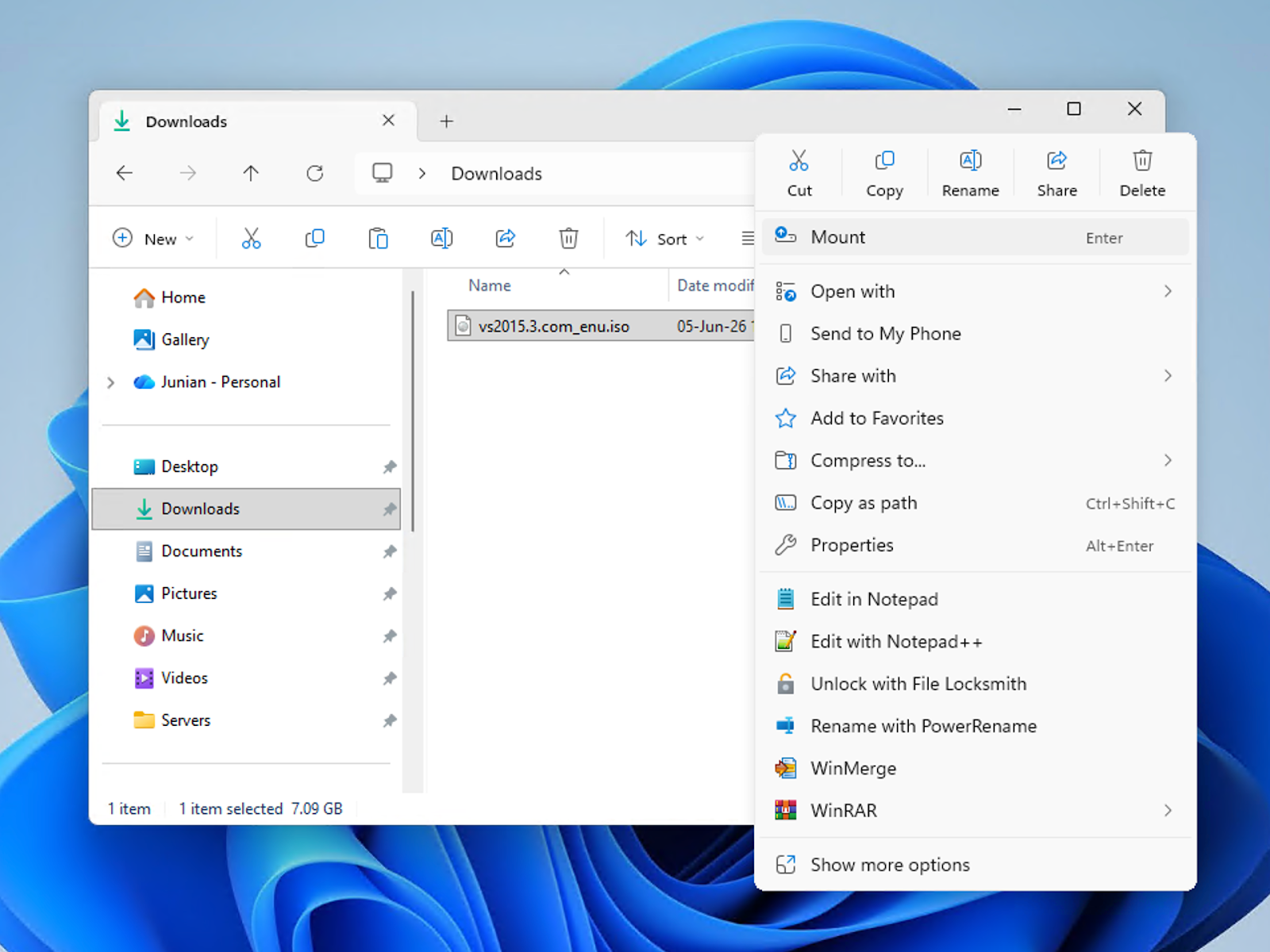Select the Downloads tab

point(256,121)
